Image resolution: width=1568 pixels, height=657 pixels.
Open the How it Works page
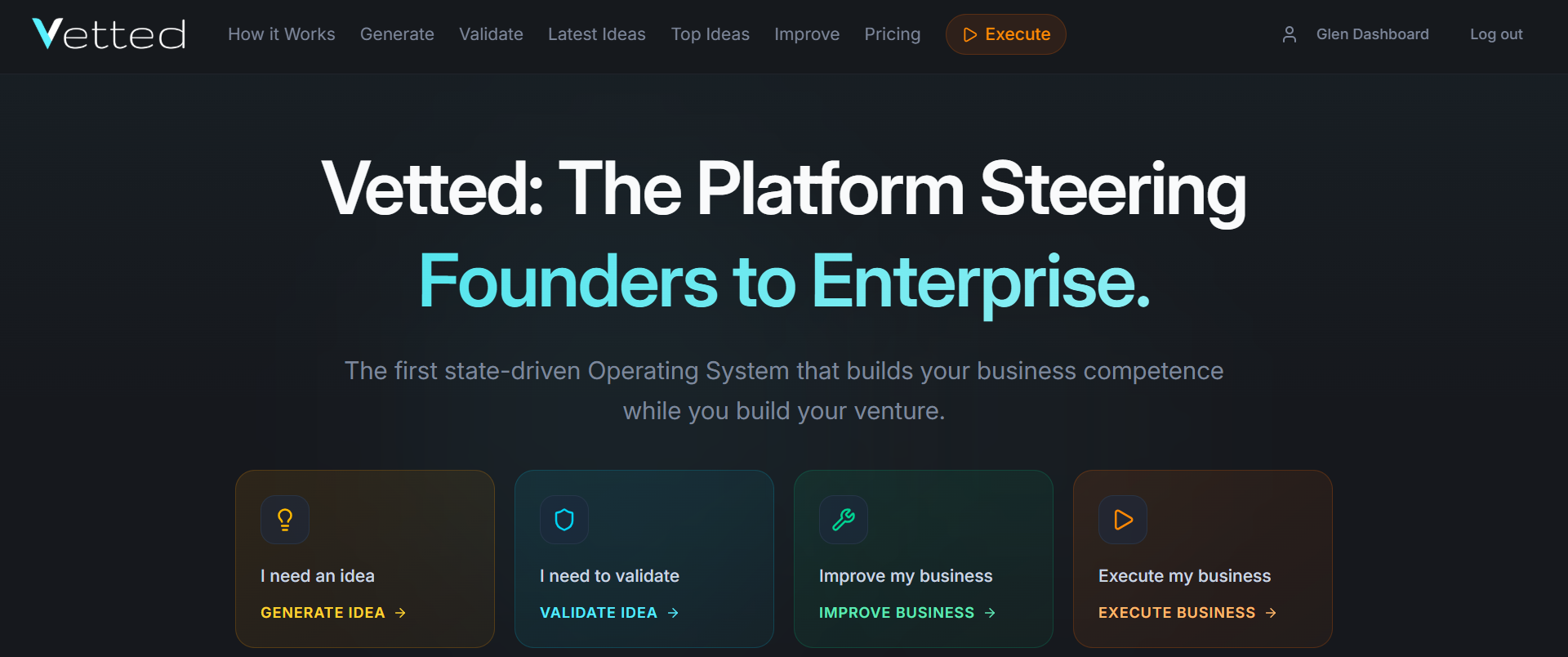(281, 34)
